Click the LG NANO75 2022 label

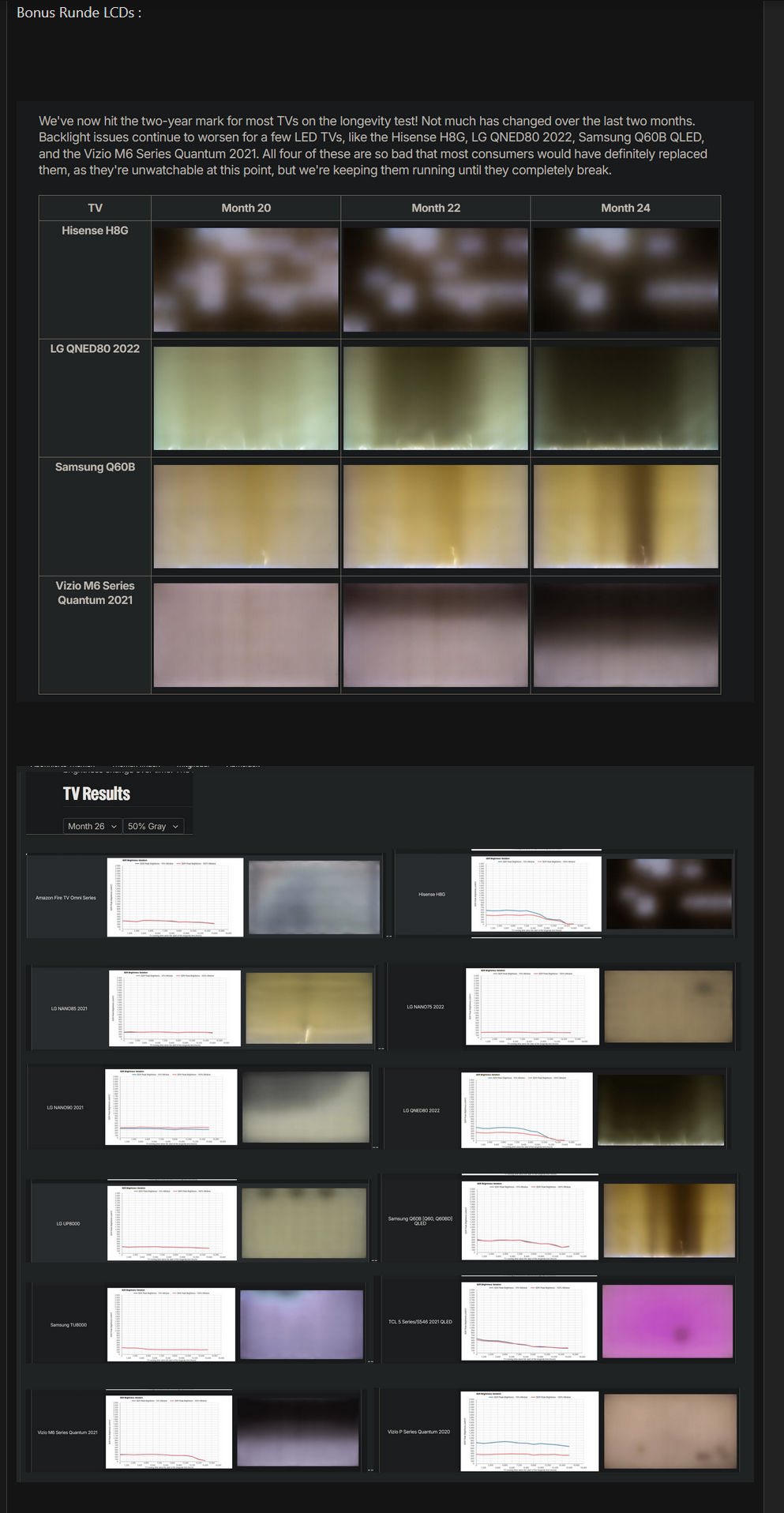pos(426,1007)
